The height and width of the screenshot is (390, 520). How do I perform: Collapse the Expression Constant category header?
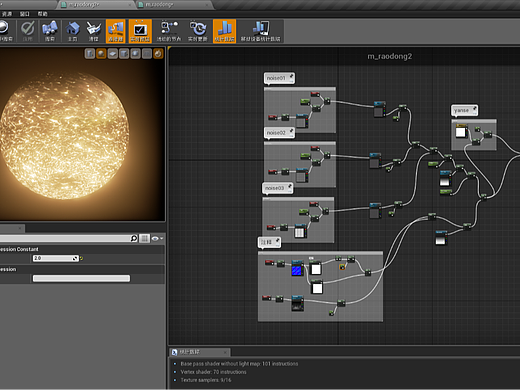(x=82, y=249)
